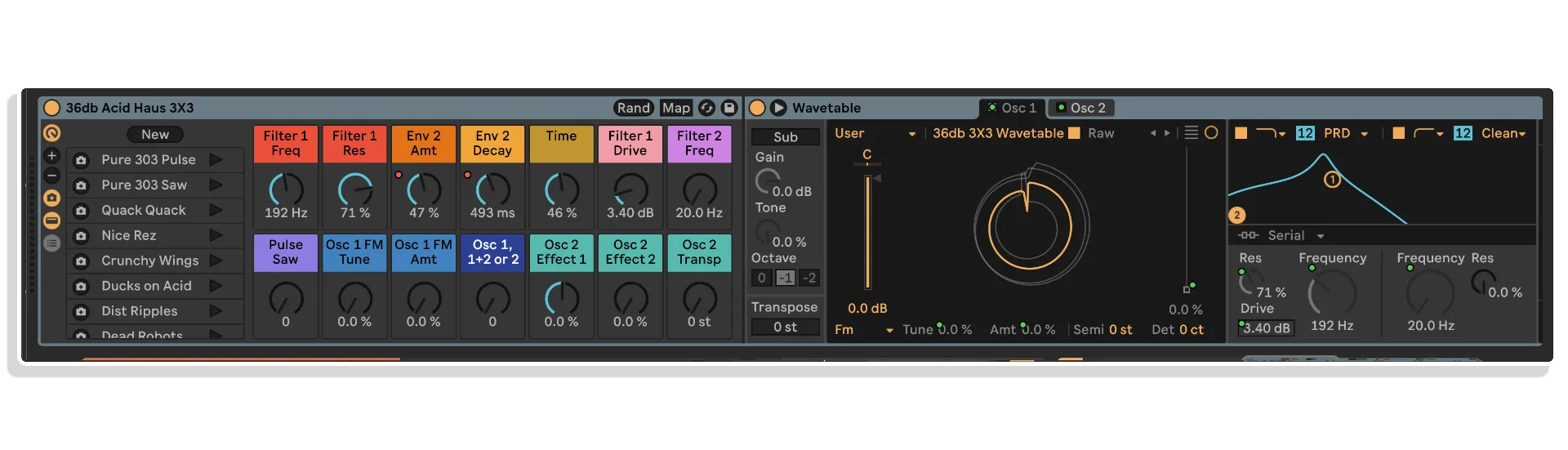Switch to the Osc 1 tab

coord(1013,108)
